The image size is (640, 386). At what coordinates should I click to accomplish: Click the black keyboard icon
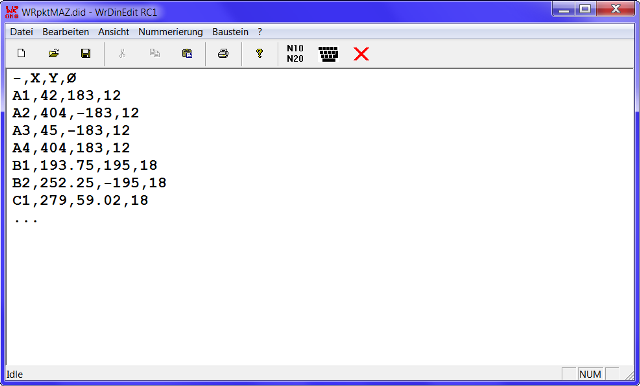point(328,54)
